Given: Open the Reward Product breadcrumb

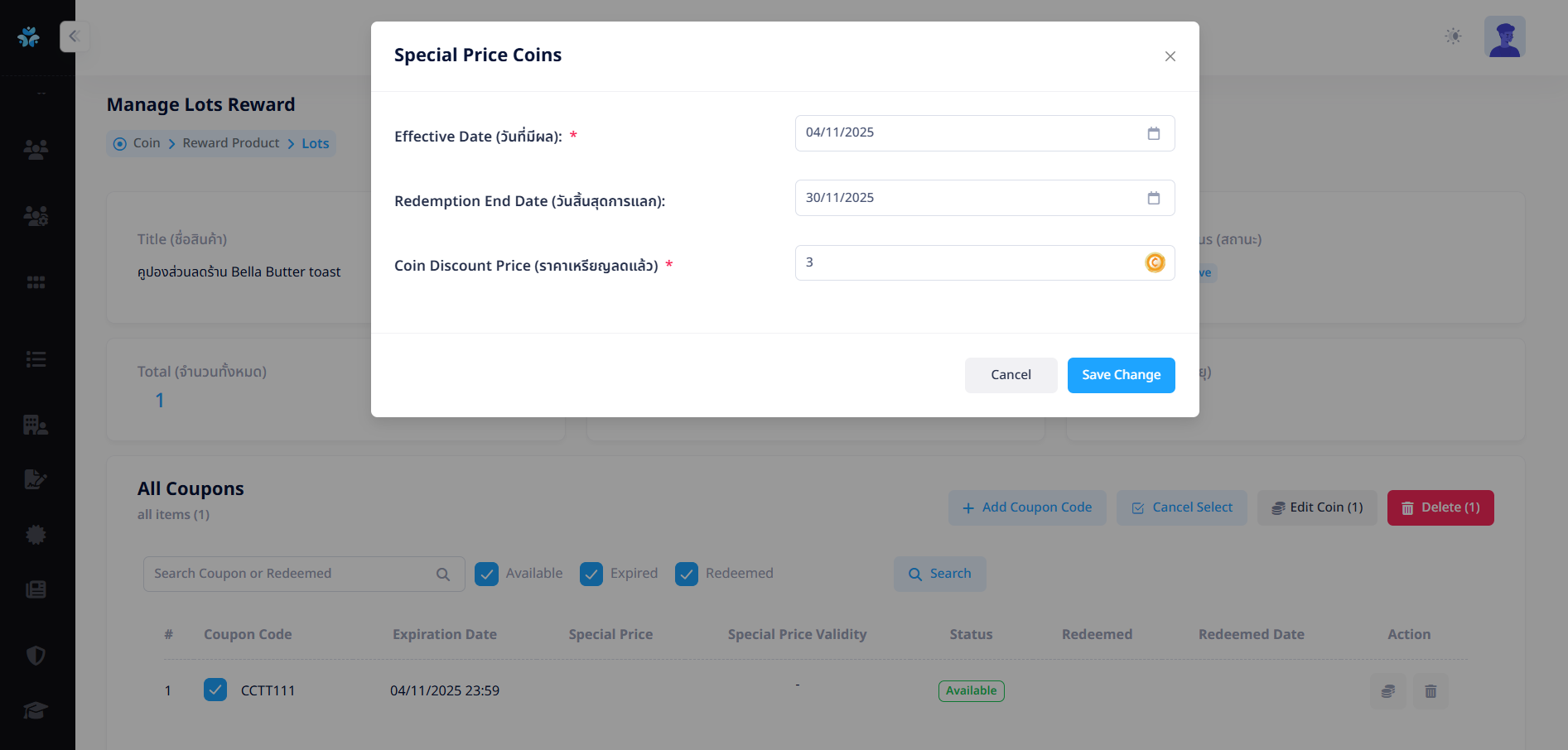Looking at the screenshot, I should click(231, 143).
